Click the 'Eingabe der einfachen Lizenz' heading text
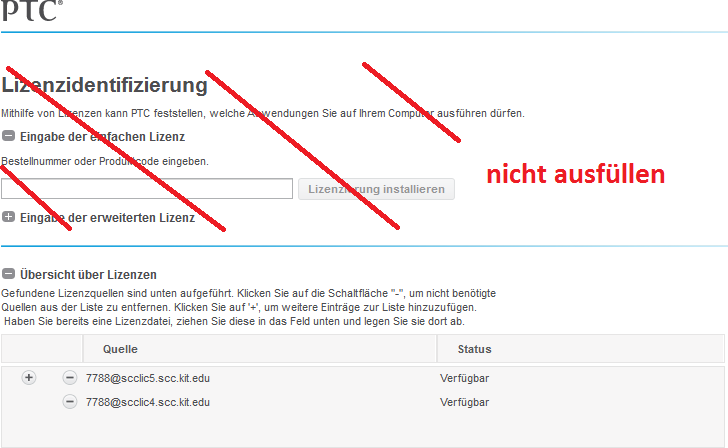The image size is (728, 448). (x=102, y=137)
